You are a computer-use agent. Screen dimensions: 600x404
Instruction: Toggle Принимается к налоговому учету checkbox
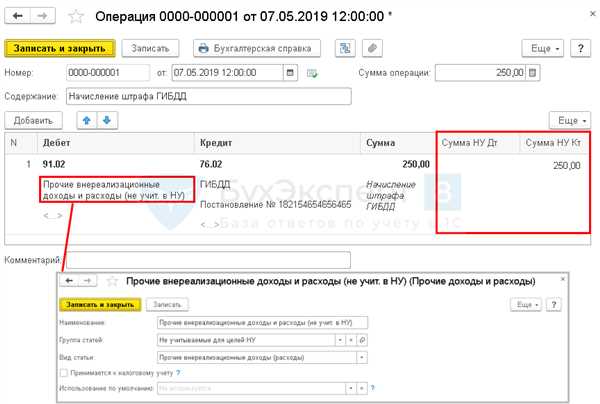(x=64, y=373)
